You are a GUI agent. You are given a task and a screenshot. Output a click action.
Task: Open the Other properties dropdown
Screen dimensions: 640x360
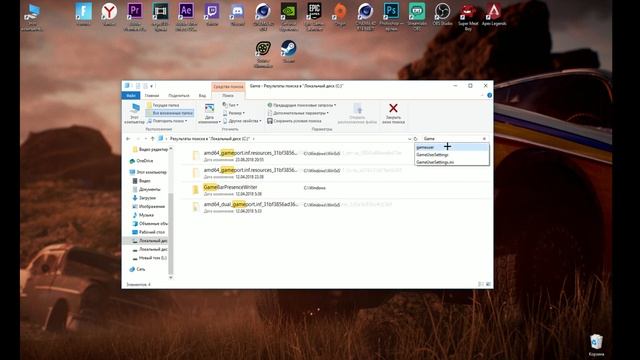click(242, 121)
